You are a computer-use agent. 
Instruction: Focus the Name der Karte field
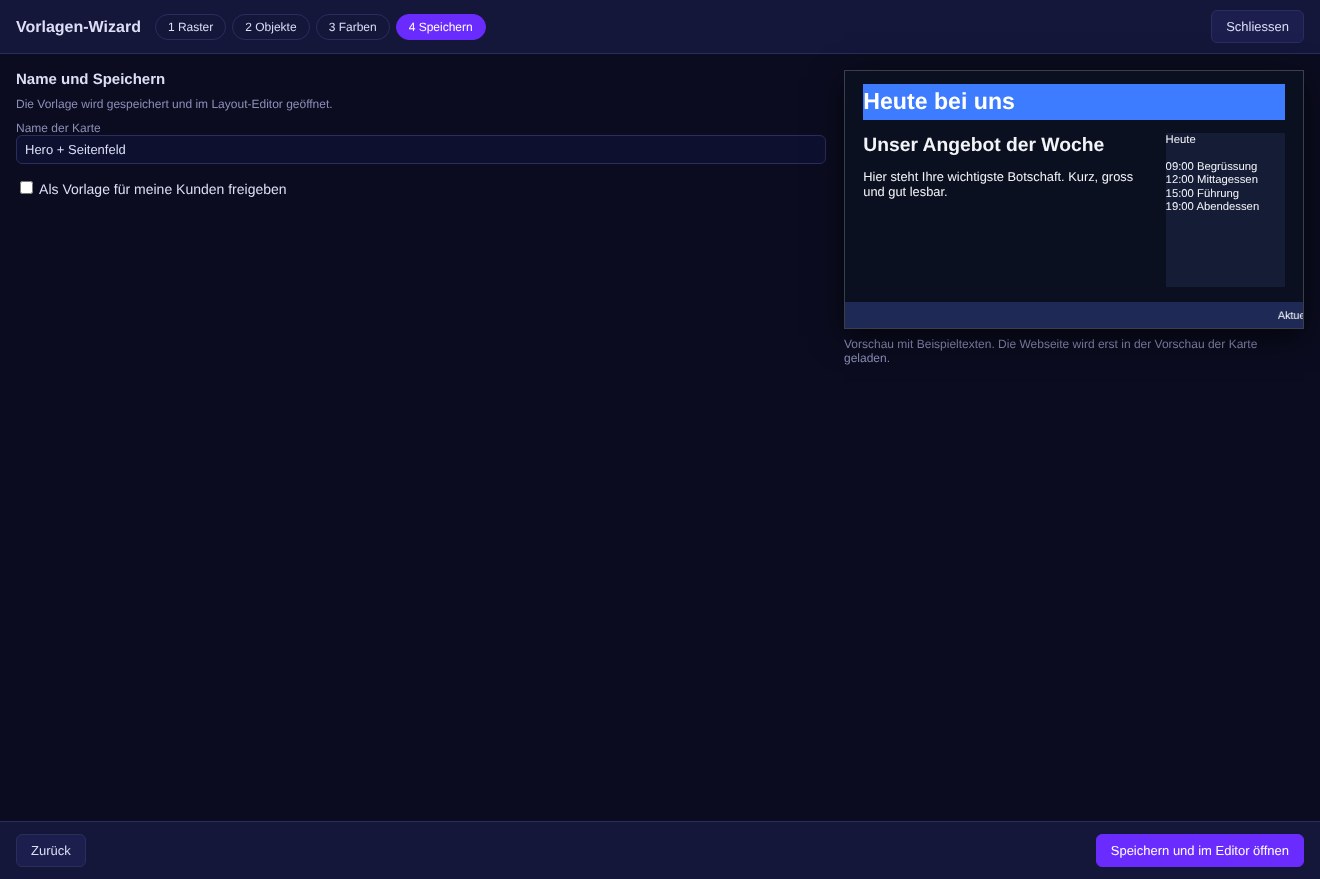tap(421, 150)
